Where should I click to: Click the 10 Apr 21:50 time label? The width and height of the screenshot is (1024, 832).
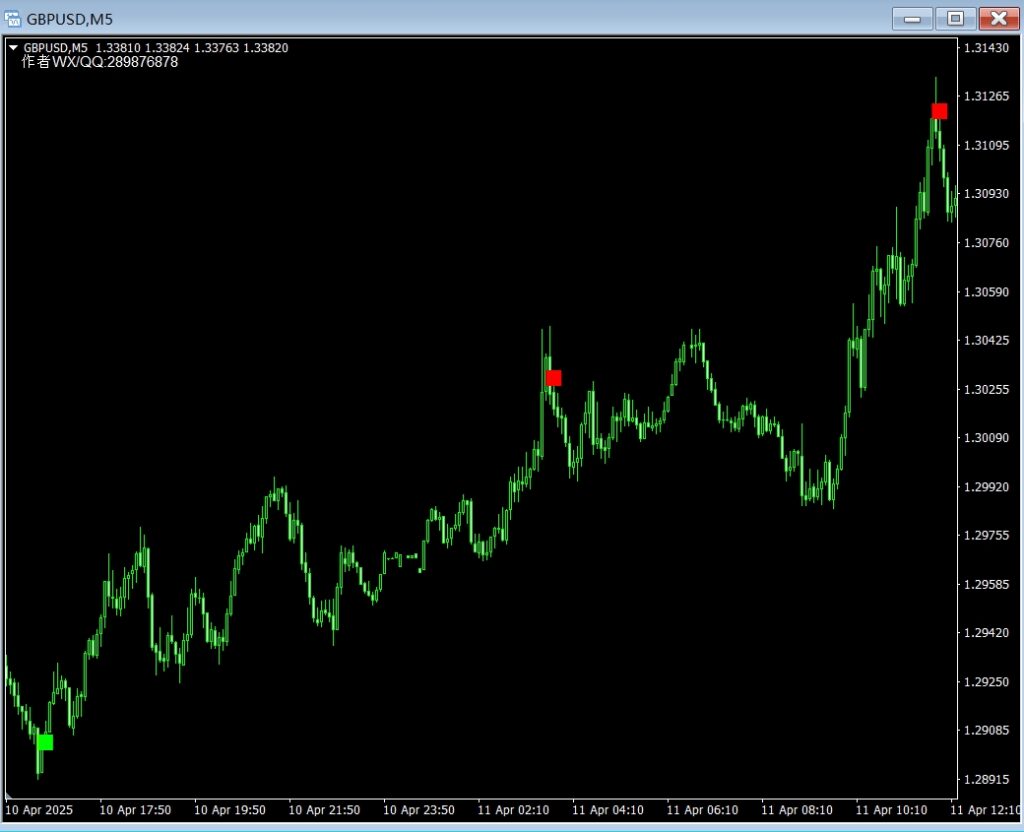coord(322,810)
